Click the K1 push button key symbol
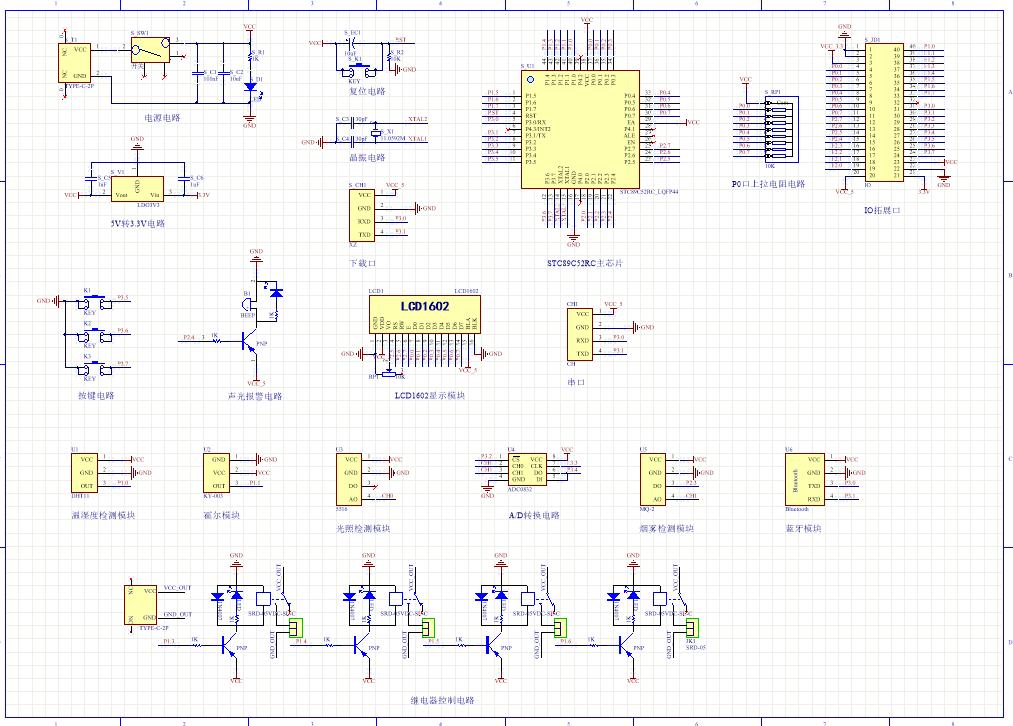This screenshot has height=726, width=1013. coord(88,302)
